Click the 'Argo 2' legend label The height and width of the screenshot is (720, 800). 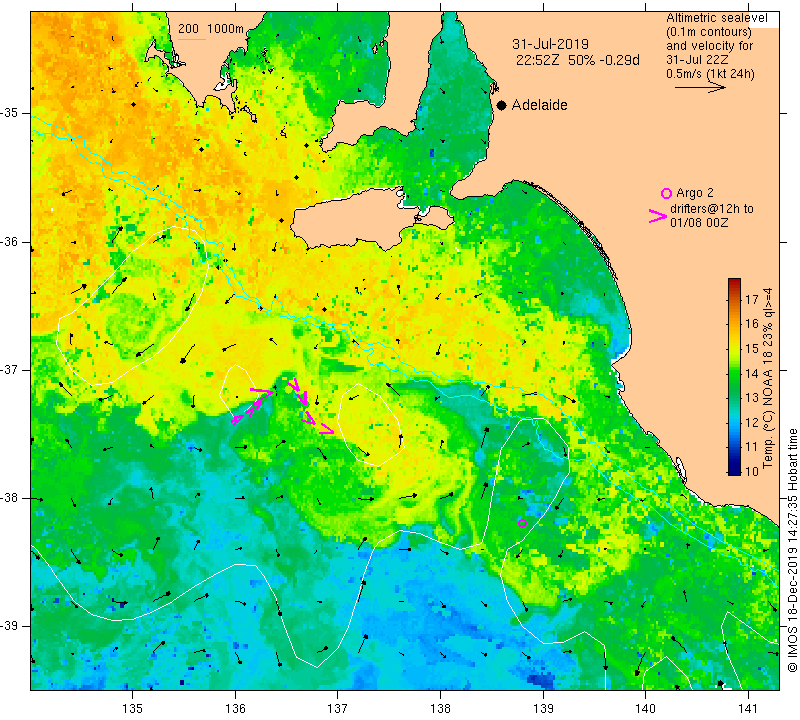(x=695, y=193)
